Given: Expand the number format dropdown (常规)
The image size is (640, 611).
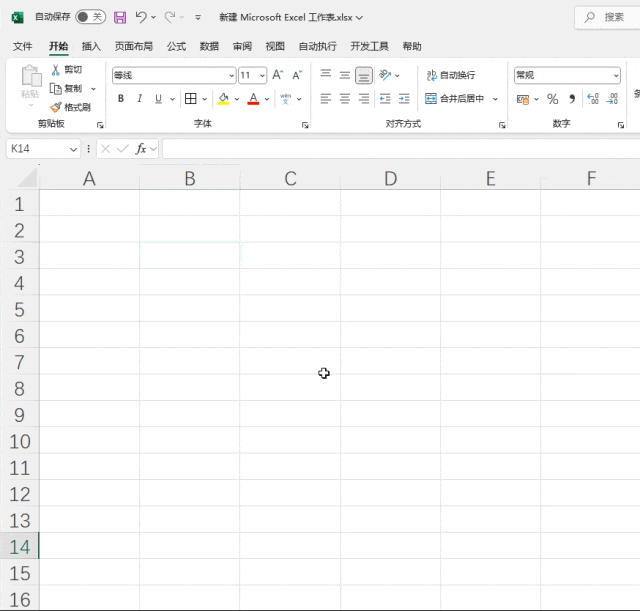Looking at the screenshot, I should tap(616, 76).
